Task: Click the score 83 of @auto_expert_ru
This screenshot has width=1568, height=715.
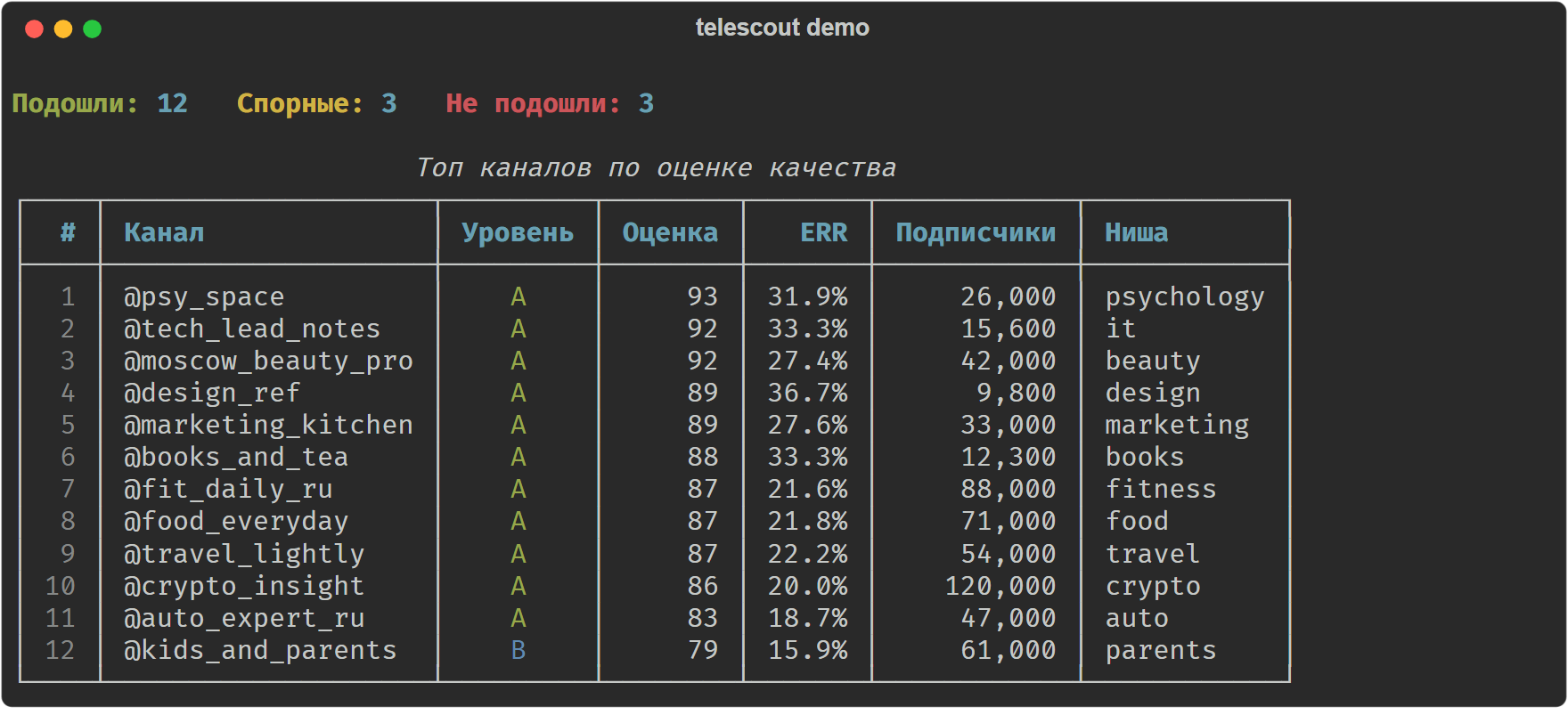Action: click(x=702, y=618)
